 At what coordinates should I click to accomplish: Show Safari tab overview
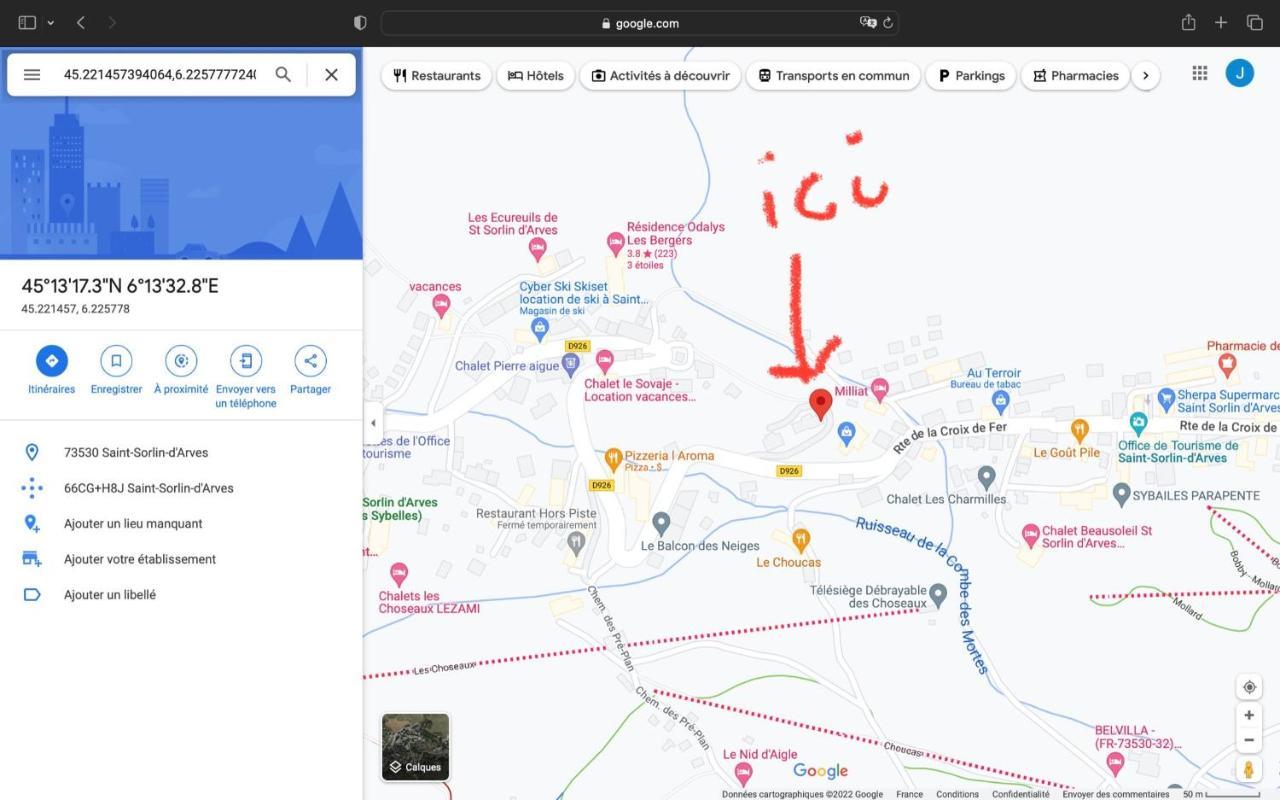[x=1254, y=22]
